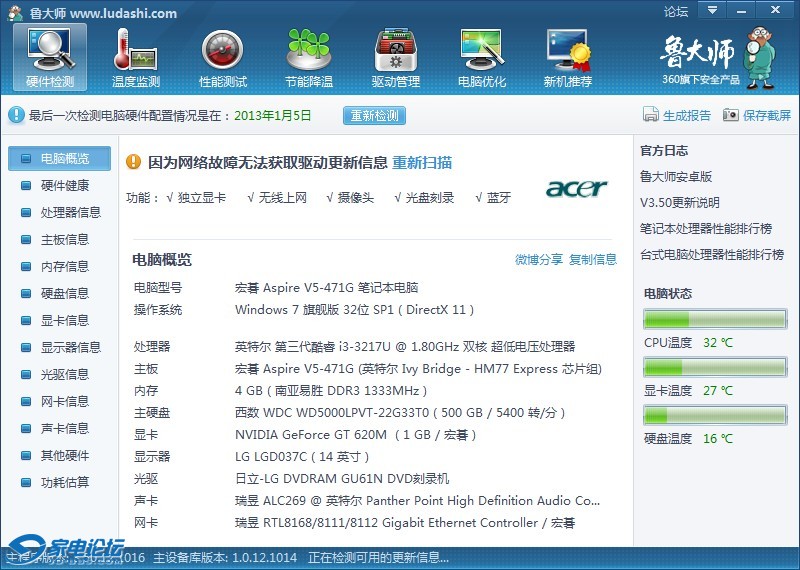Image resolution: width=800 pixels, height=570 pixels.
Task: Click the NVIDIA GeForce GT 620M text
Action: [356, 435]
